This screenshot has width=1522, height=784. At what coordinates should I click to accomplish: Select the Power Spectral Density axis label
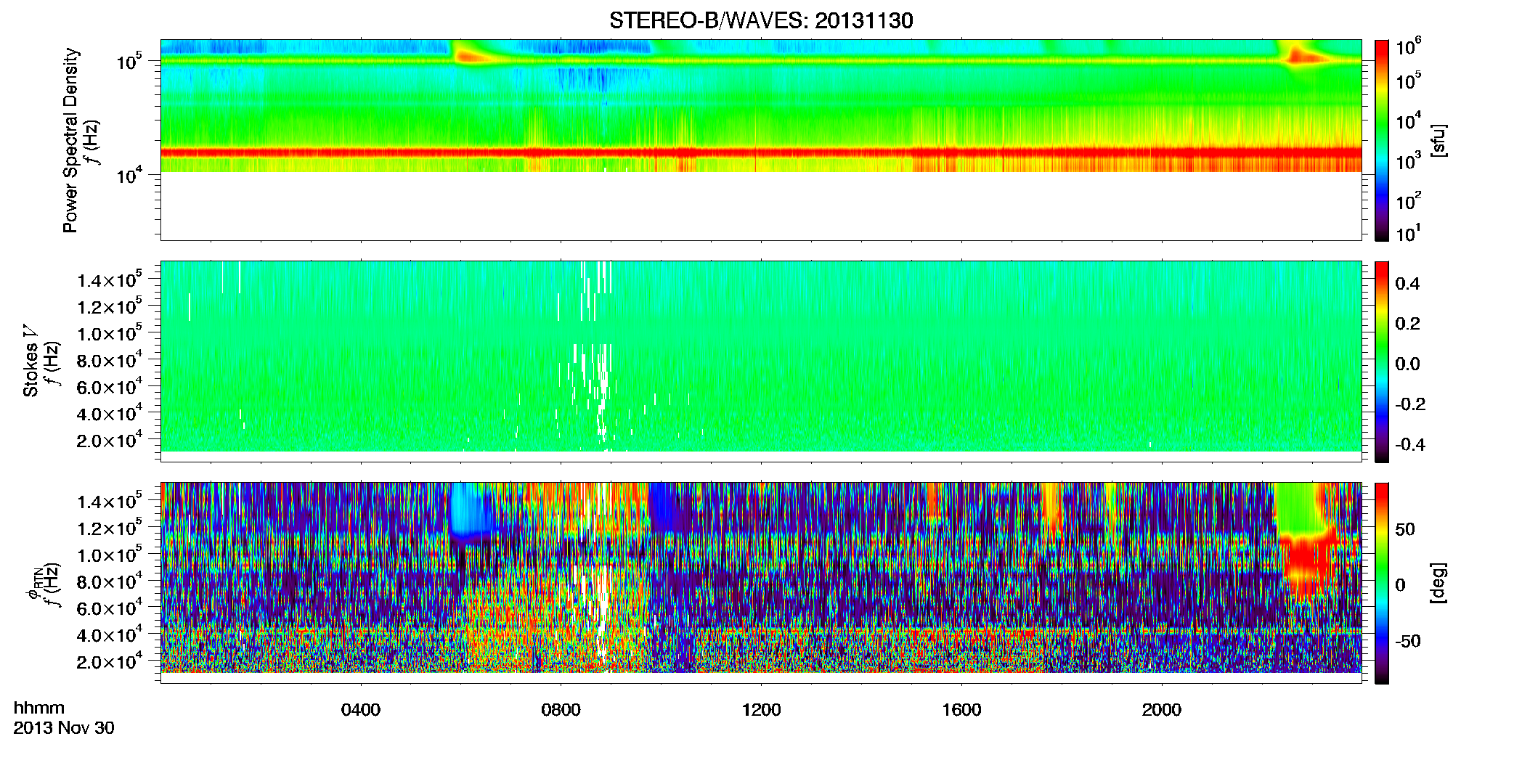click(70, 140)
